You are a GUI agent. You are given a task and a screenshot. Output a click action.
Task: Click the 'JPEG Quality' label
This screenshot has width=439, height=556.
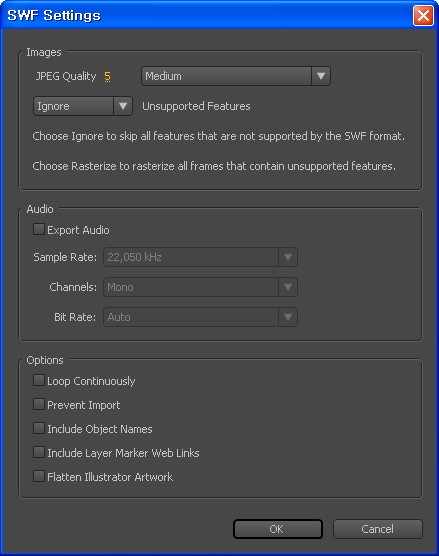point(66,76)
